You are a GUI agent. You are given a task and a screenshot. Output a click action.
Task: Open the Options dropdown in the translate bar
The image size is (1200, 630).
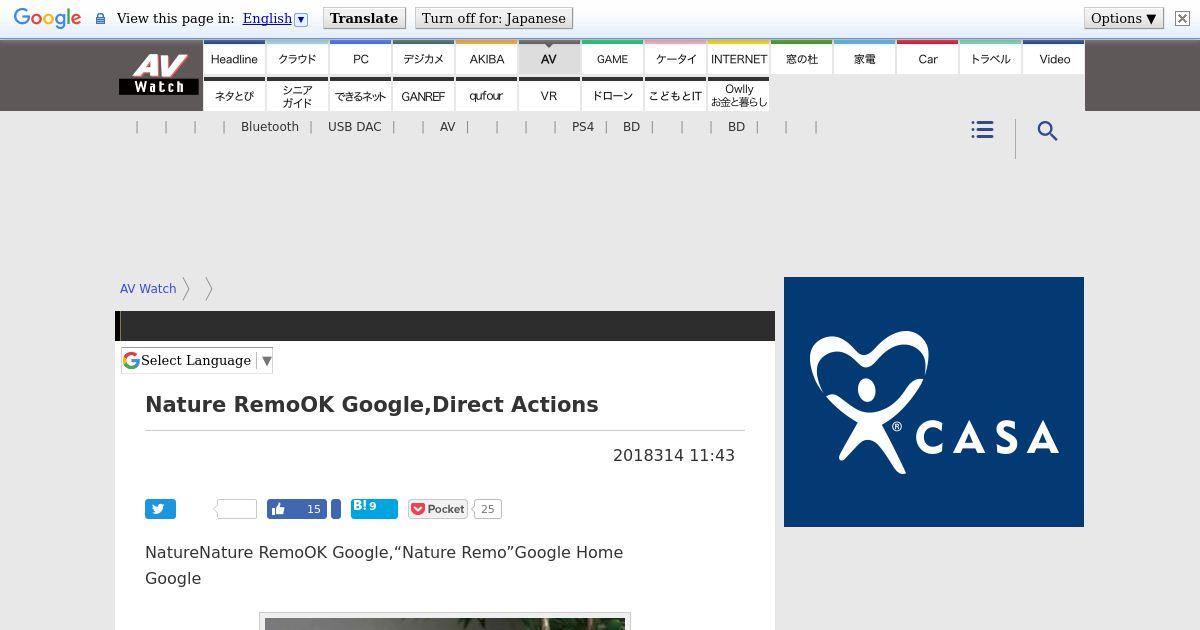1124,18
